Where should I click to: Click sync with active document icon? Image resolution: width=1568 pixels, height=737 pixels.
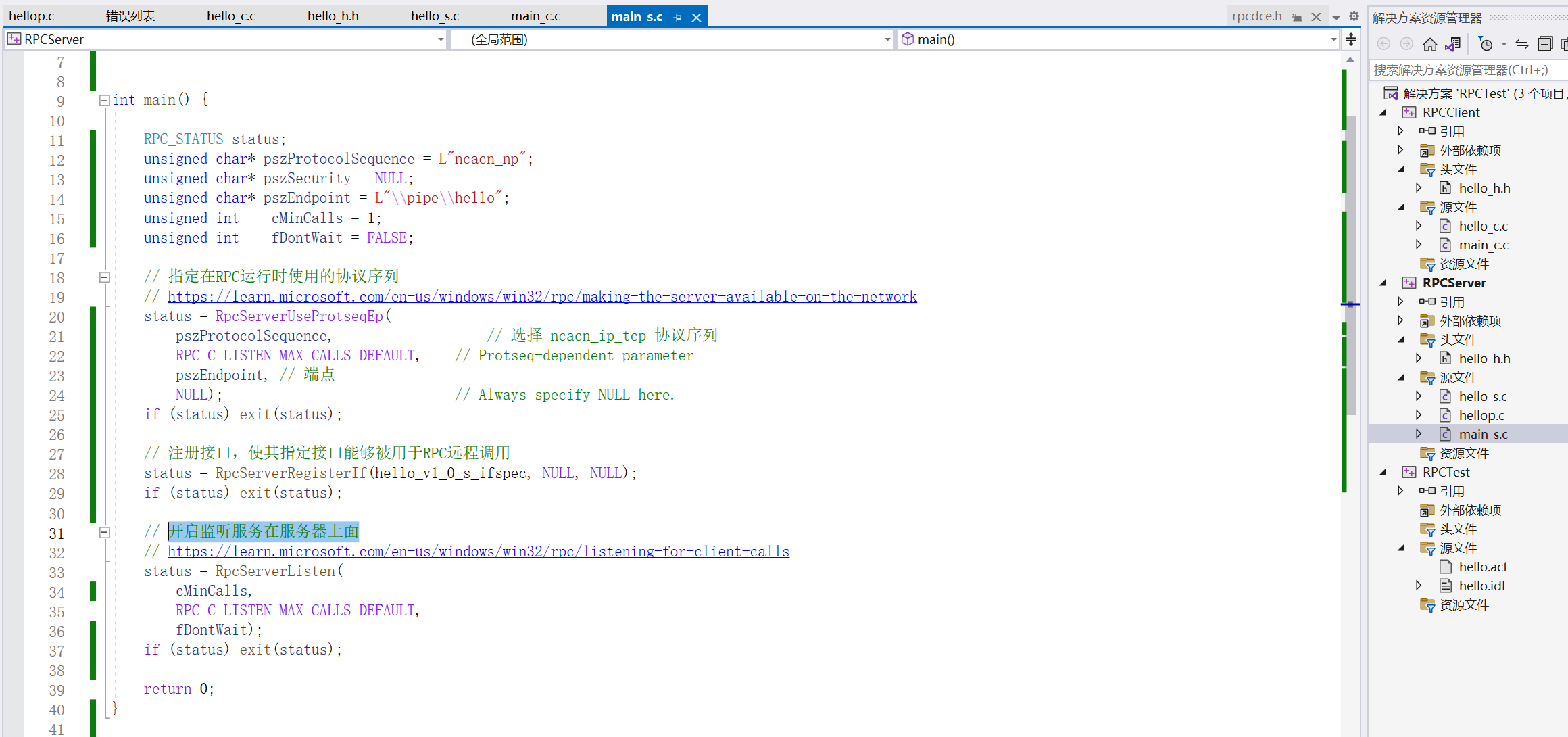click(1522, 45)
